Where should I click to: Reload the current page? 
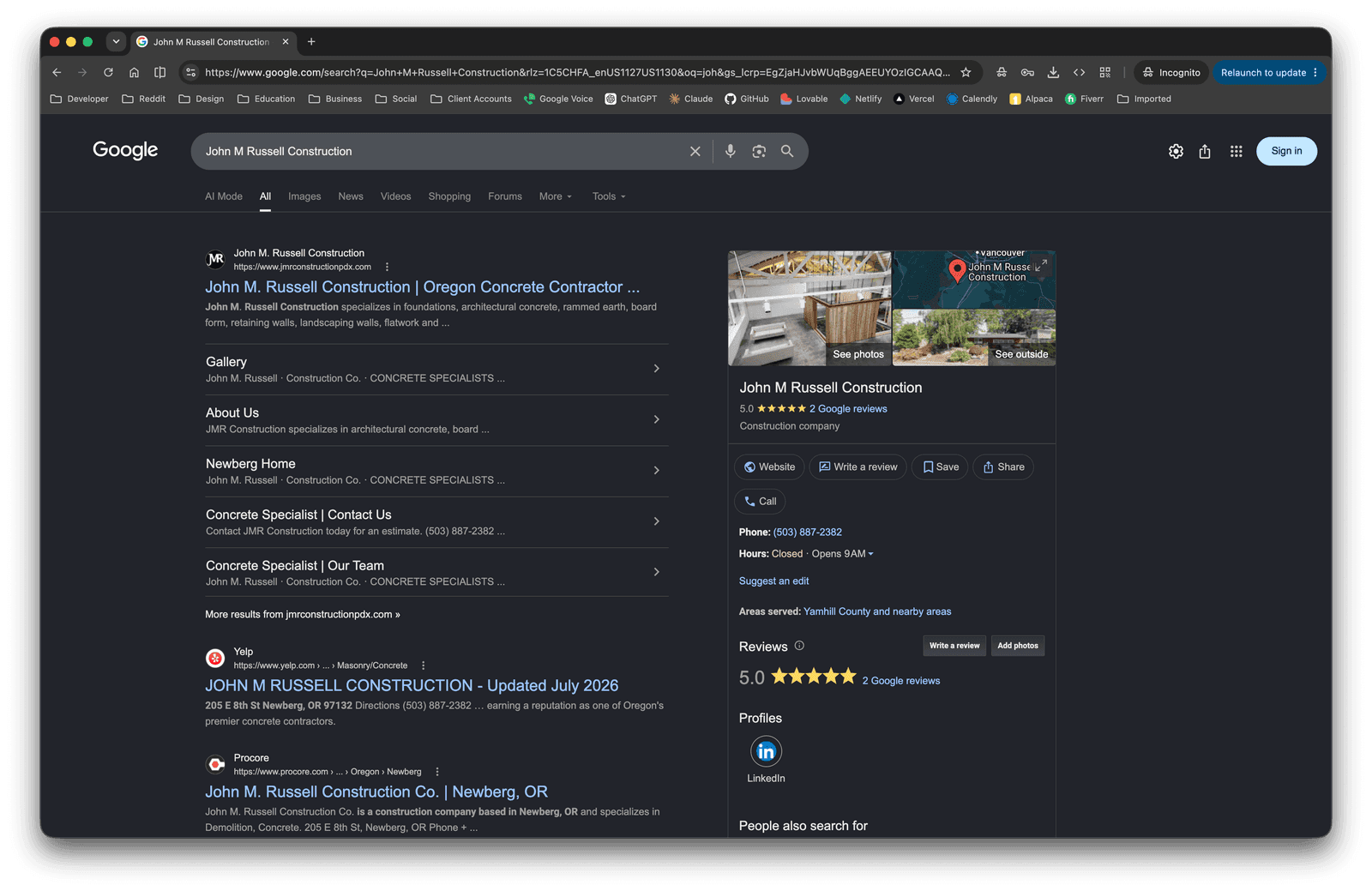point(108,73)
